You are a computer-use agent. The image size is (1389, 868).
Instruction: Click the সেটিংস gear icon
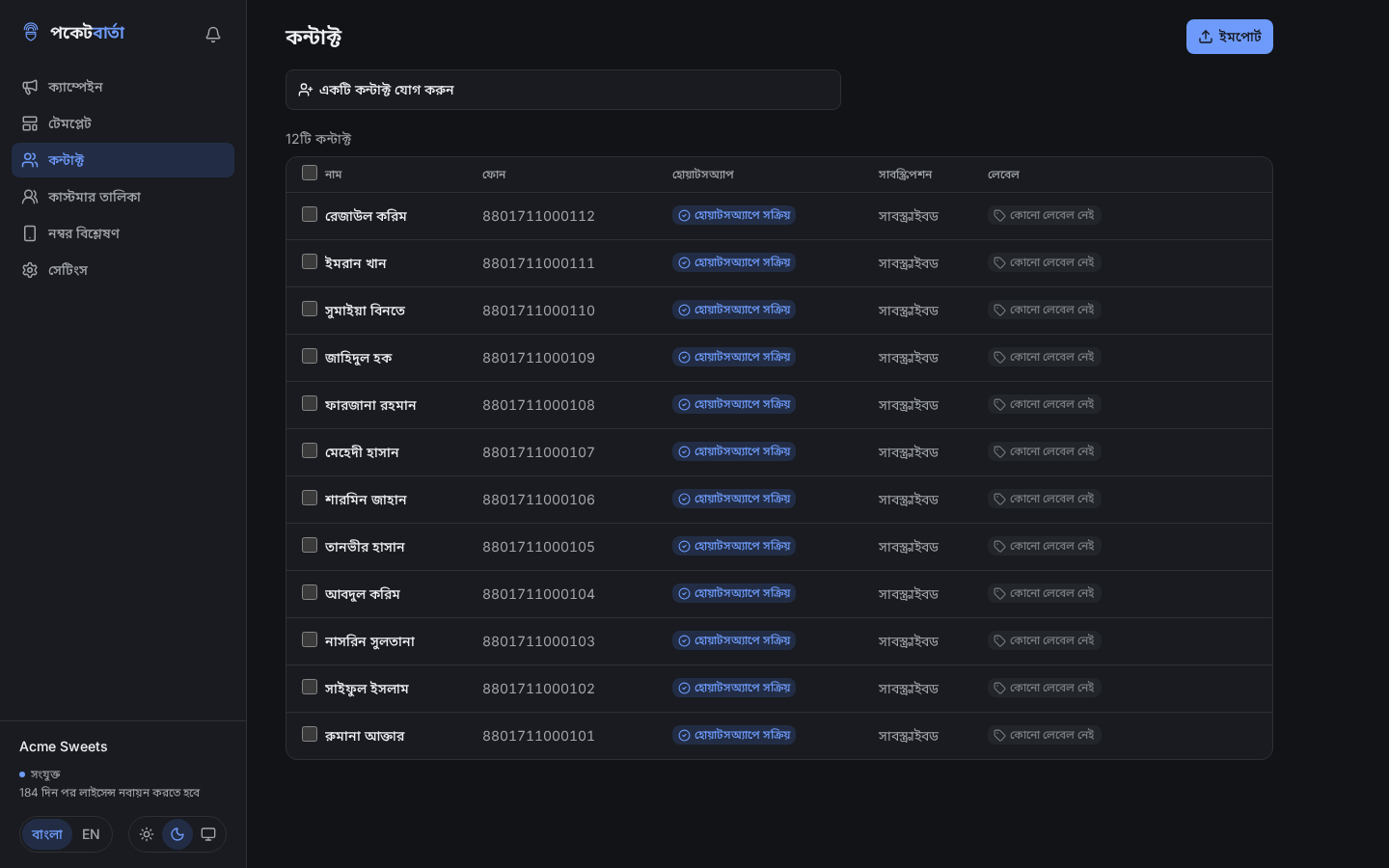(x=30, y=270)
